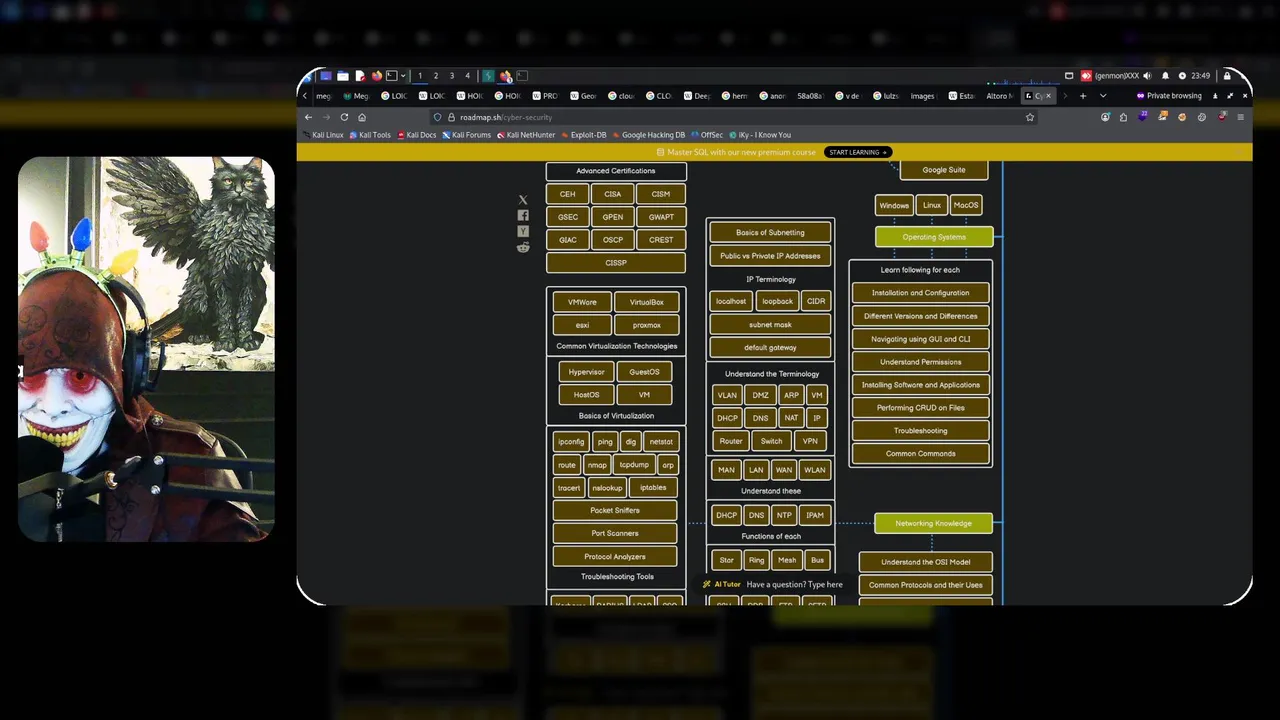Select the Operating Systems topic node
This screenshot has height=720, width=1280.
pyautogui.click(x=934, y=237)
